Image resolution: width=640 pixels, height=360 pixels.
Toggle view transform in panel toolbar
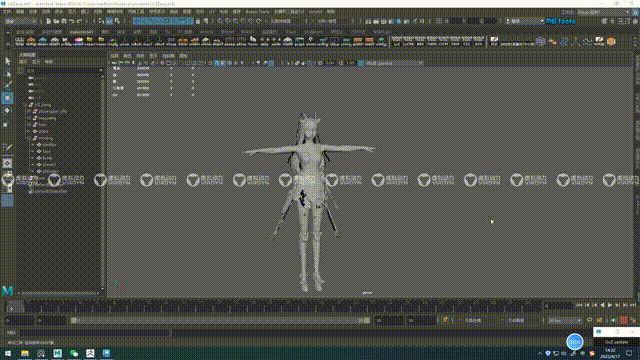click(x=361, y=63)
